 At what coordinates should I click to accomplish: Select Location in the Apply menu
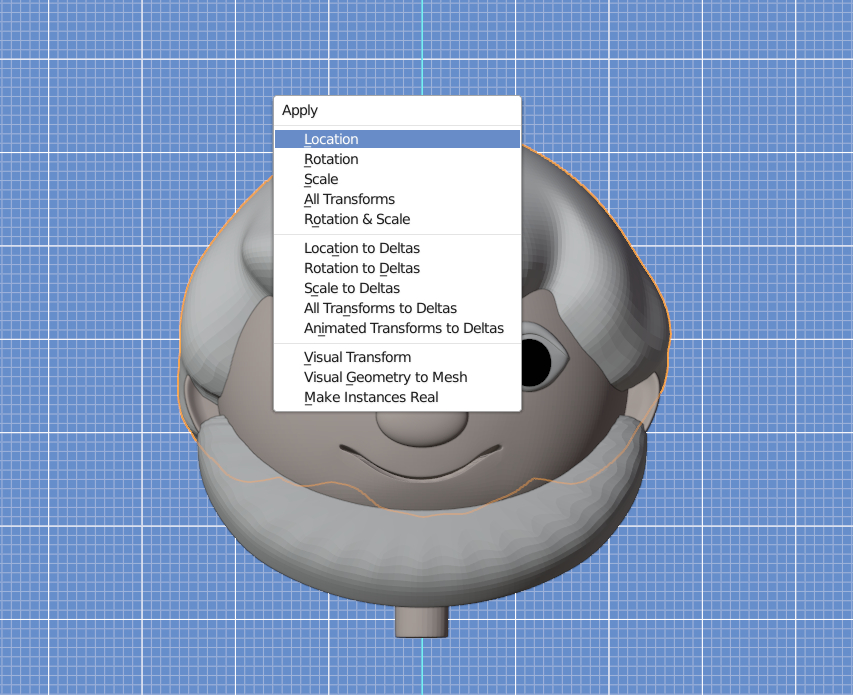coord(331,139)
